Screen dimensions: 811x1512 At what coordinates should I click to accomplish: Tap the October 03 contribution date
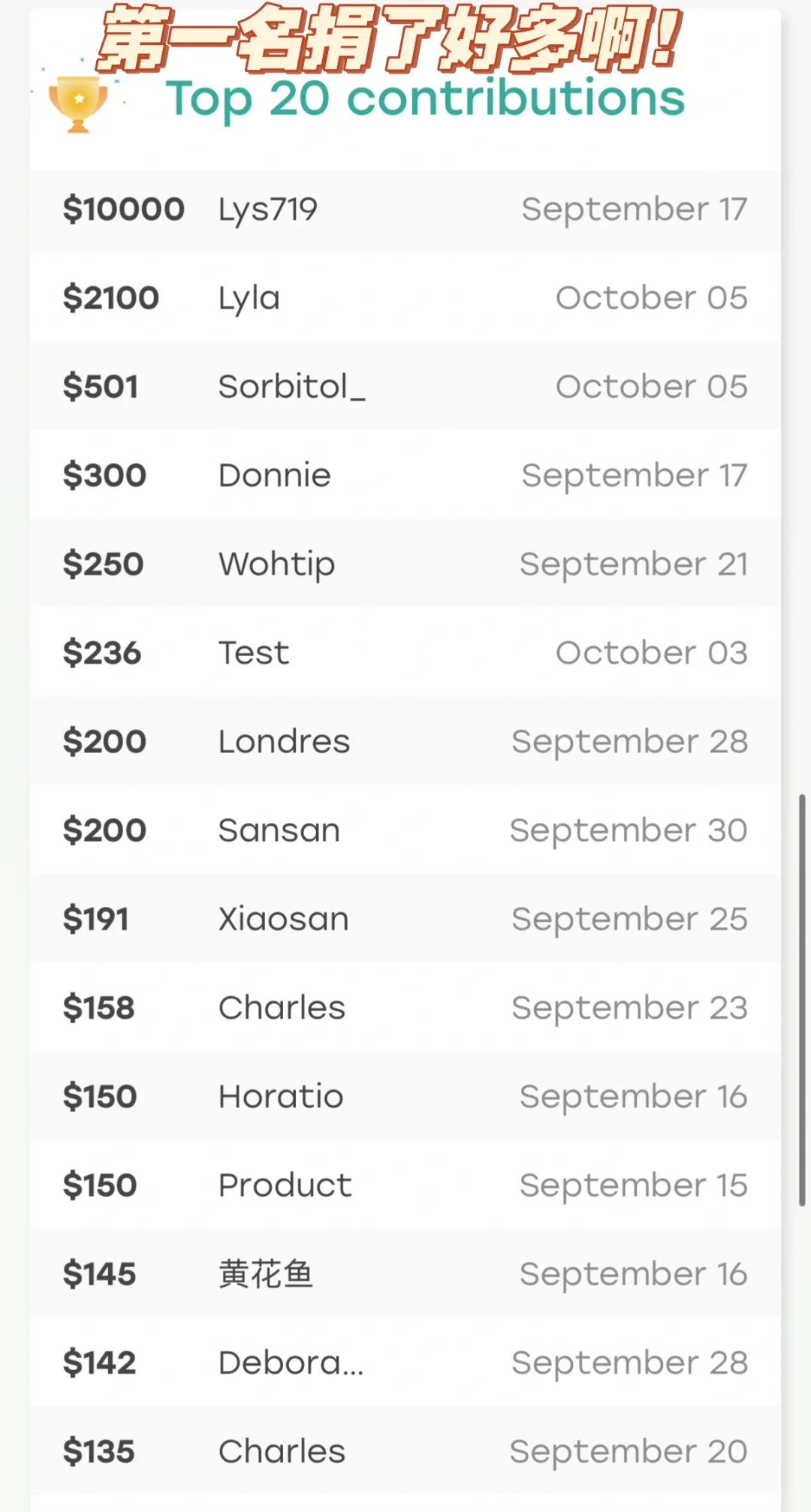(651, 653)
